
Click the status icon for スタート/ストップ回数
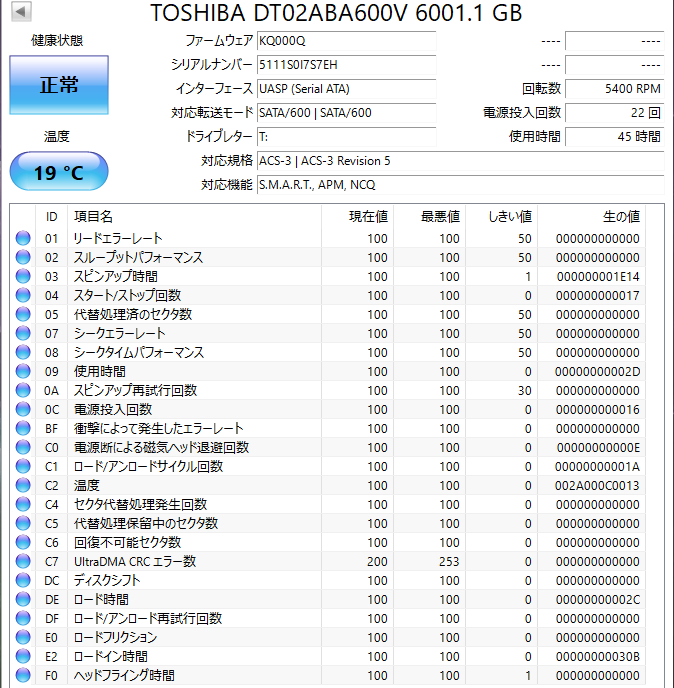tap(23, 295)
